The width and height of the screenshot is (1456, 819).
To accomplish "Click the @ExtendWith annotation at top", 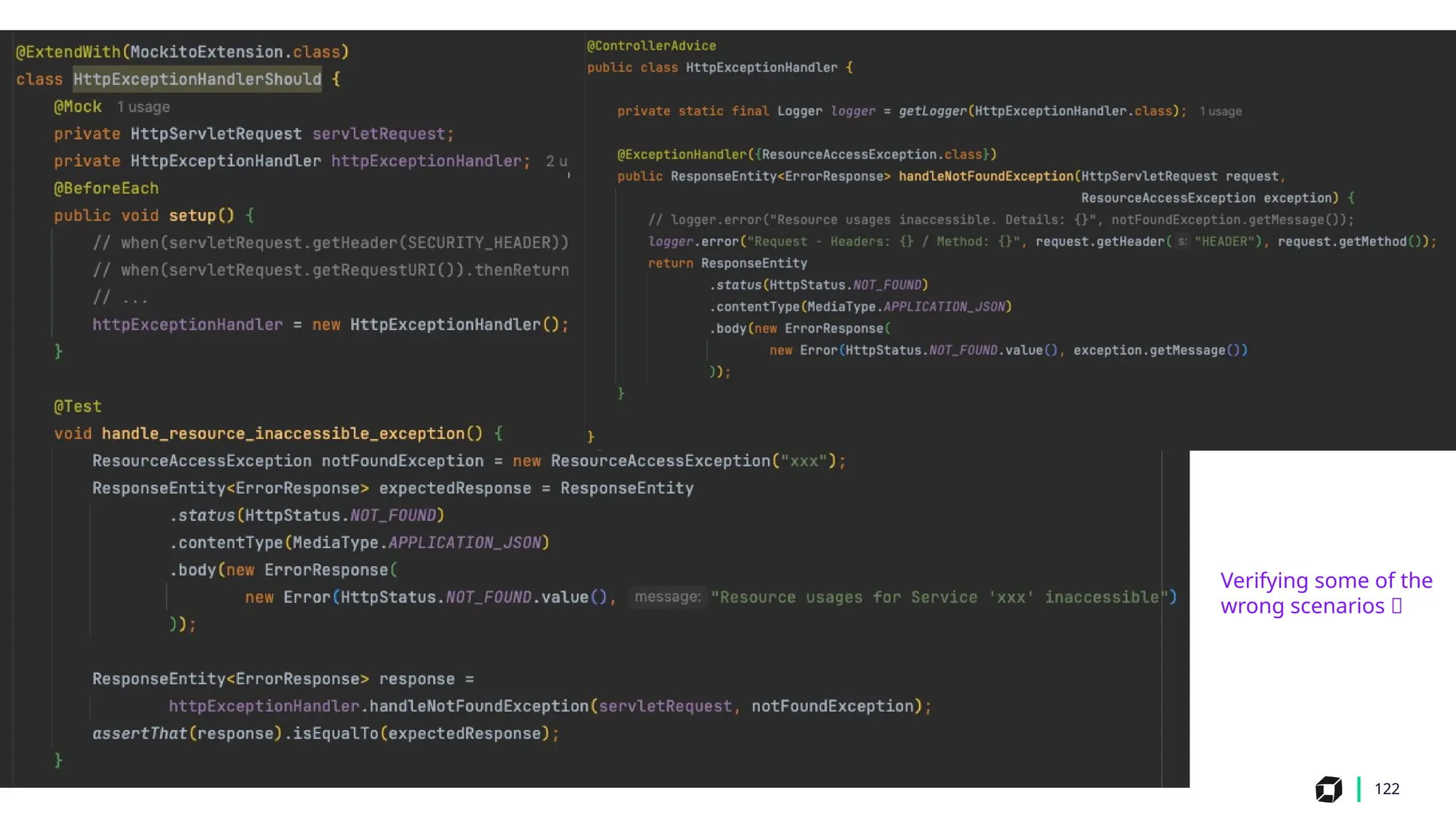I will pos(68,53).
